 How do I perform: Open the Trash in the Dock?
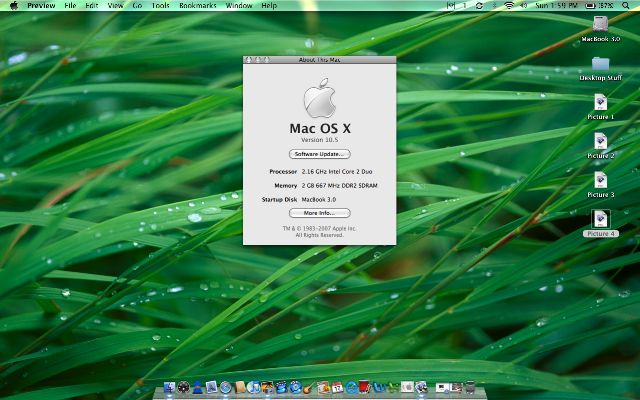click(x=470, y=387)
